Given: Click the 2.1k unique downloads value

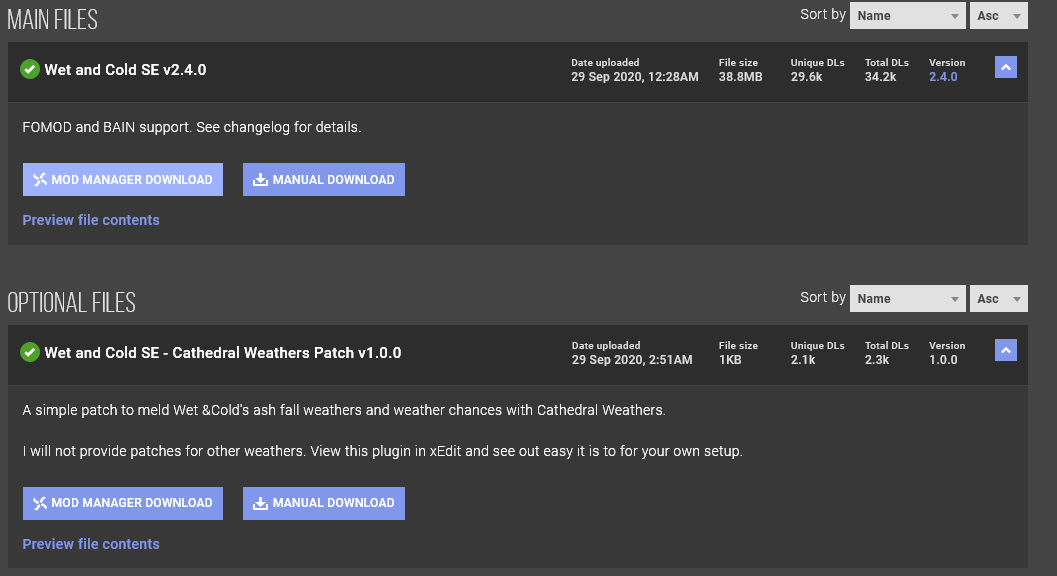Looking at the screenshot, I should point(803,359).
